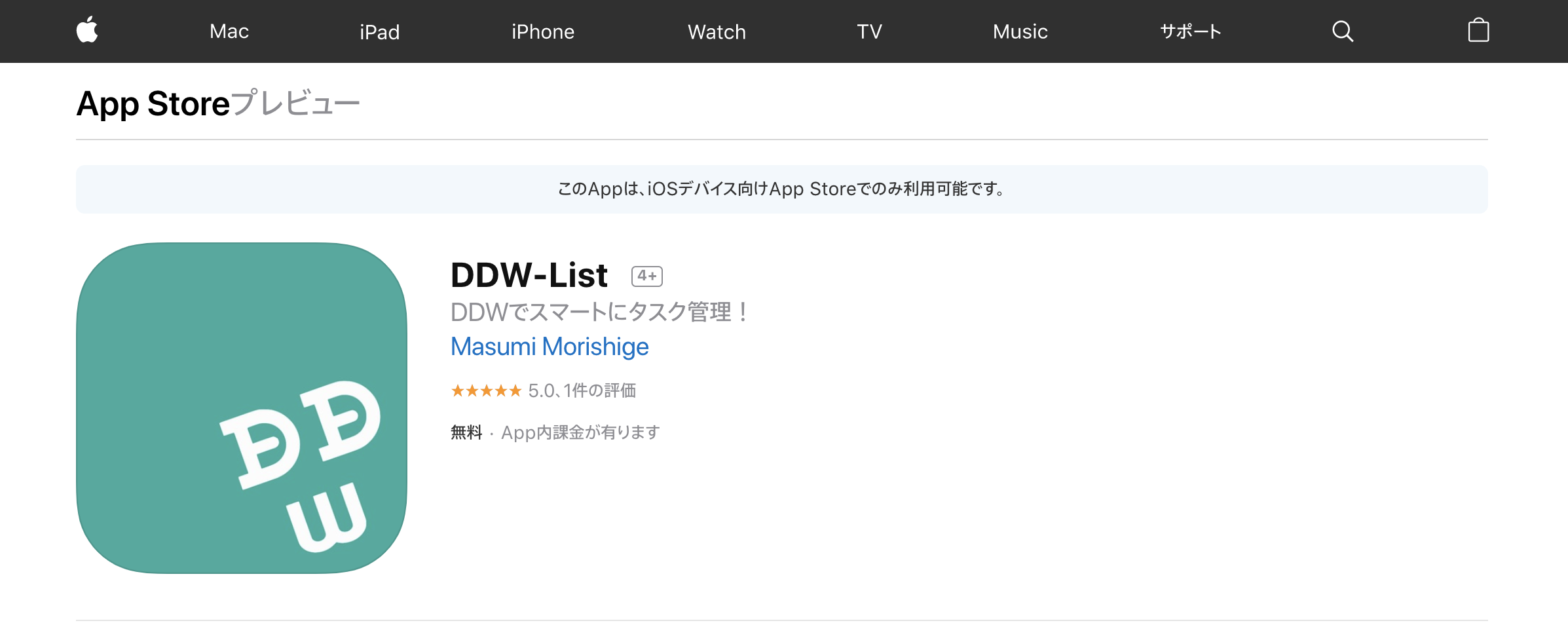Open the iPhone menu item
Screen dimensions: 1568x625
543,31
